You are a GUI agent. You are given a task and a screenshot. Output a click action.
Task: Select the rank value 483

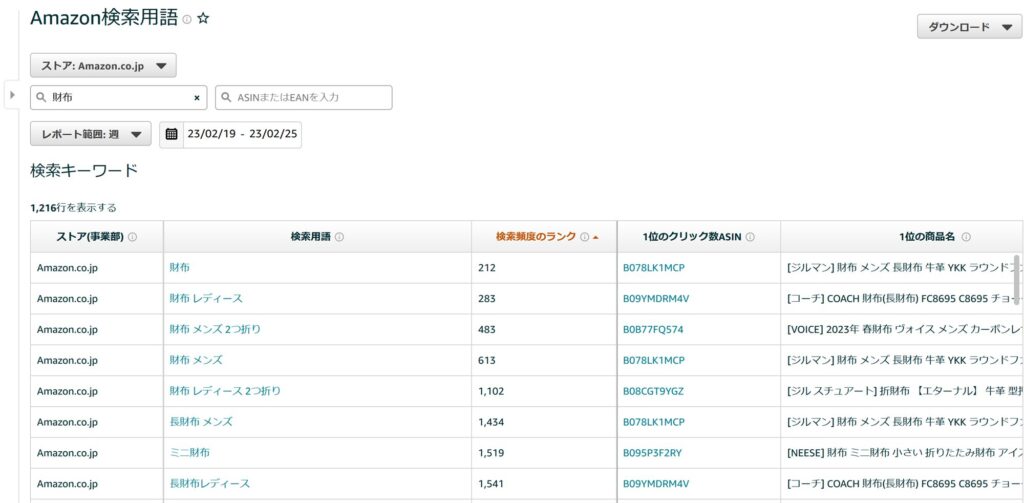(487, 329)
